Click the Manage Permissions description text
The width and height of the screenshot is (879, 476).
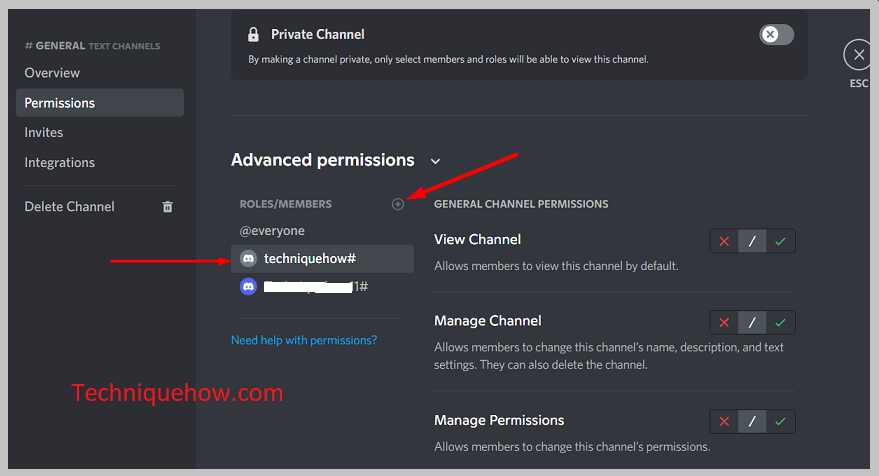coord(572,447)
